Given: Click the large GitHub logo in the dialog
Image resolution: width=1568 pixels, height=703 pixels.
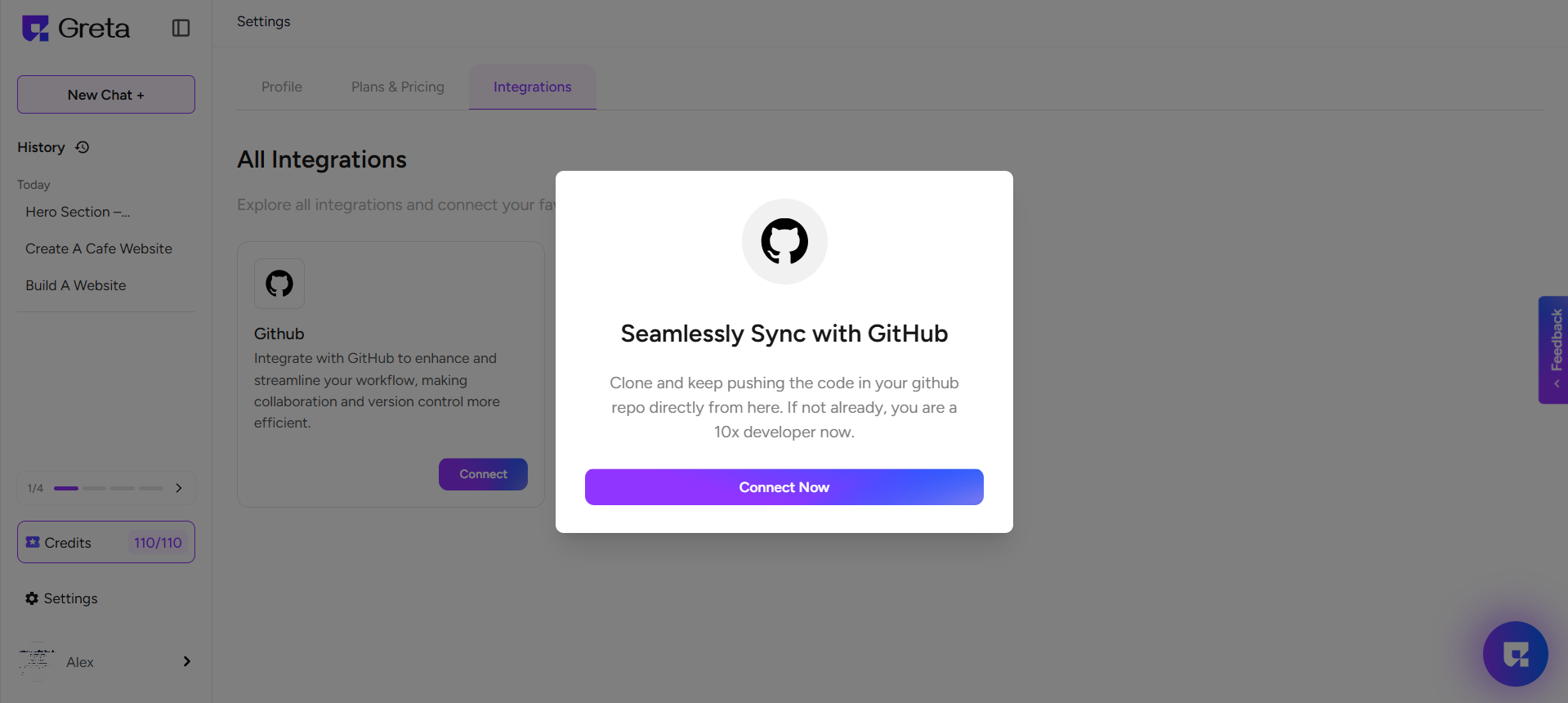Looking at the screenshot, I should (x=784, y=241).
